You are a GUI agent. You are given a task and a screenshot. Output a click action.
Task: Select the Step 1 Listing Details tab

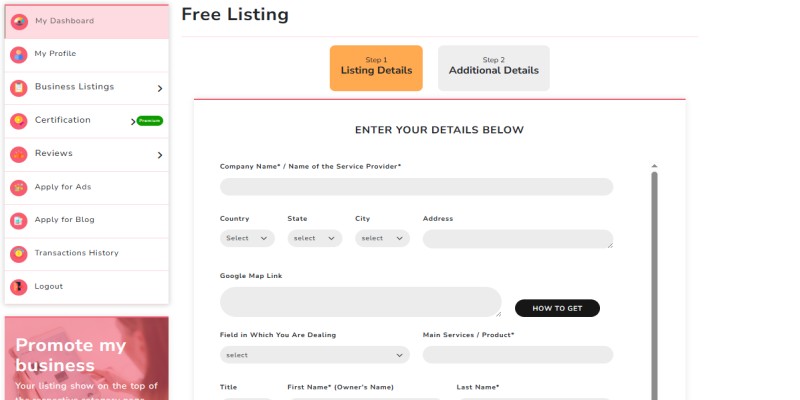(x=376, y=68)
